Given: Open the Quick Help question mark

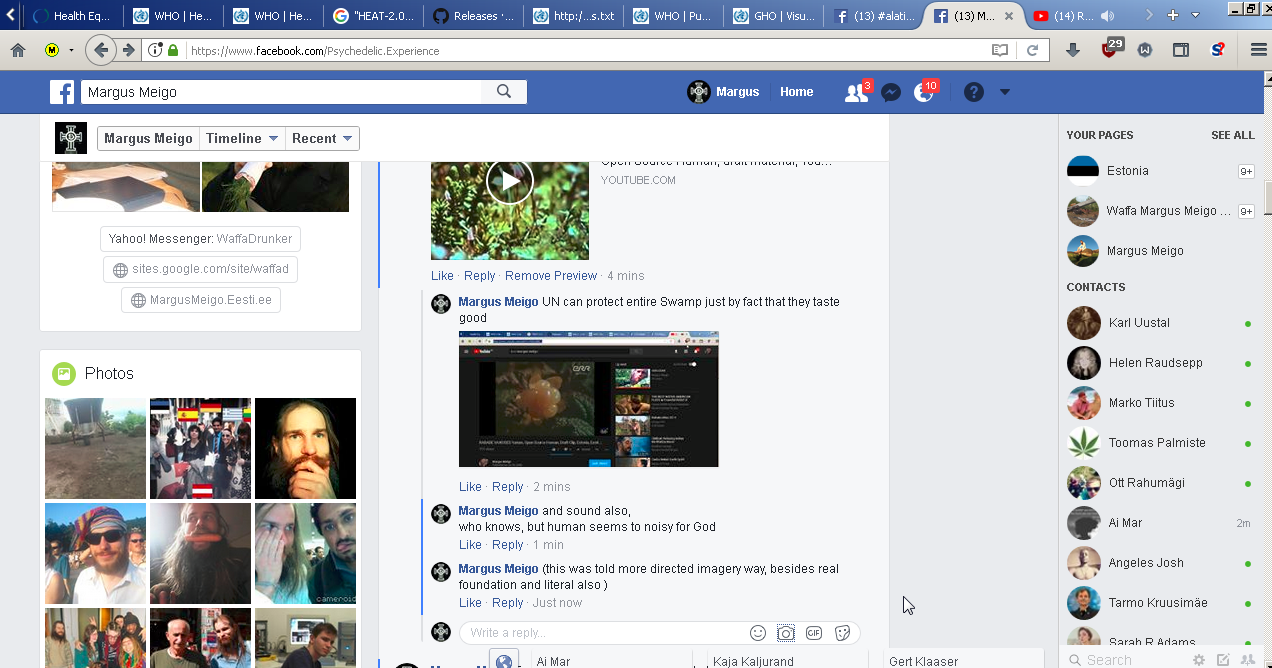Looking at the screenshot, I should [x=974, y=92].
